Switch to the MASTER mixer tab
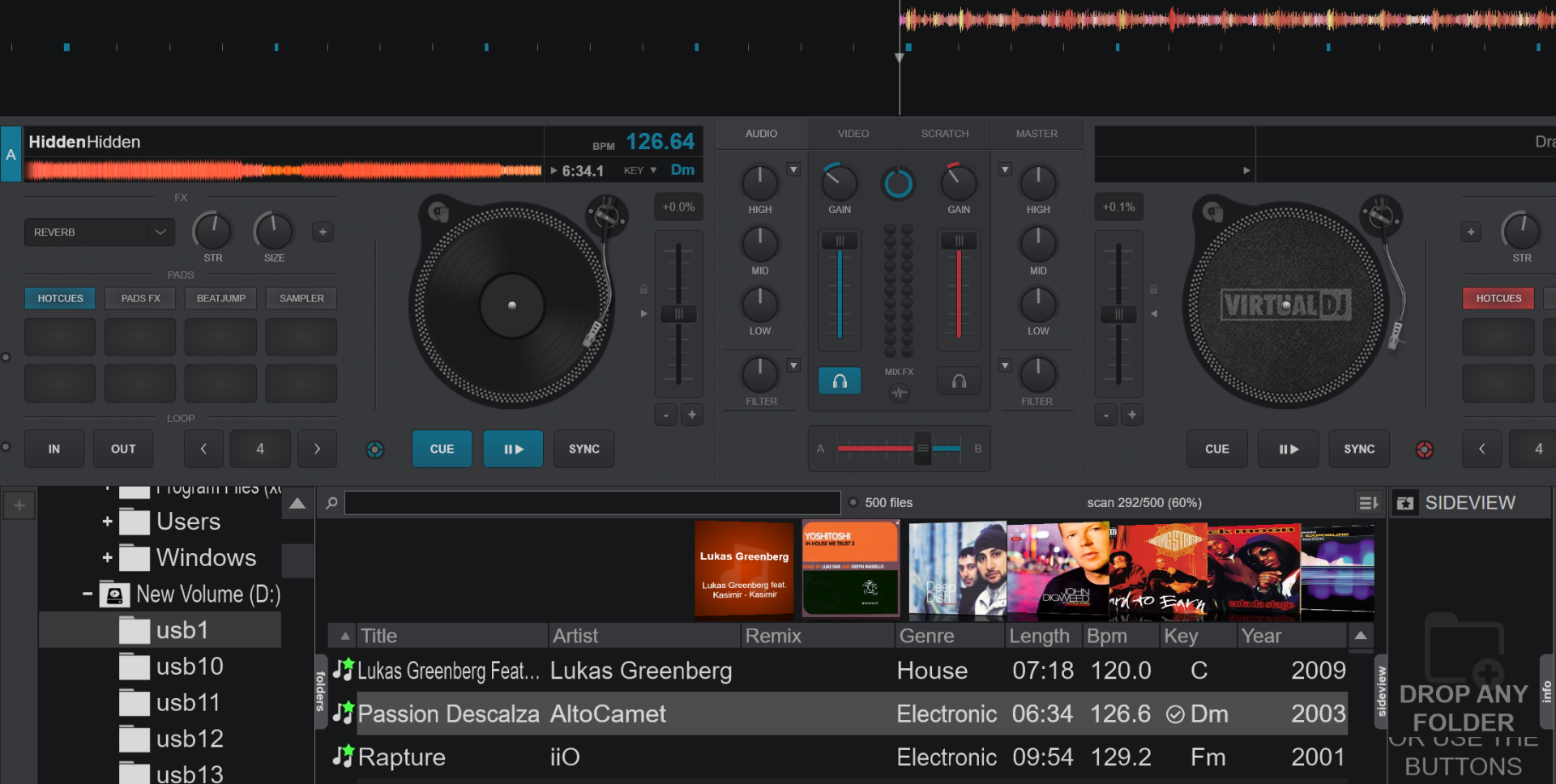Screen dimensions: 1556x784 click(1037, 134)
